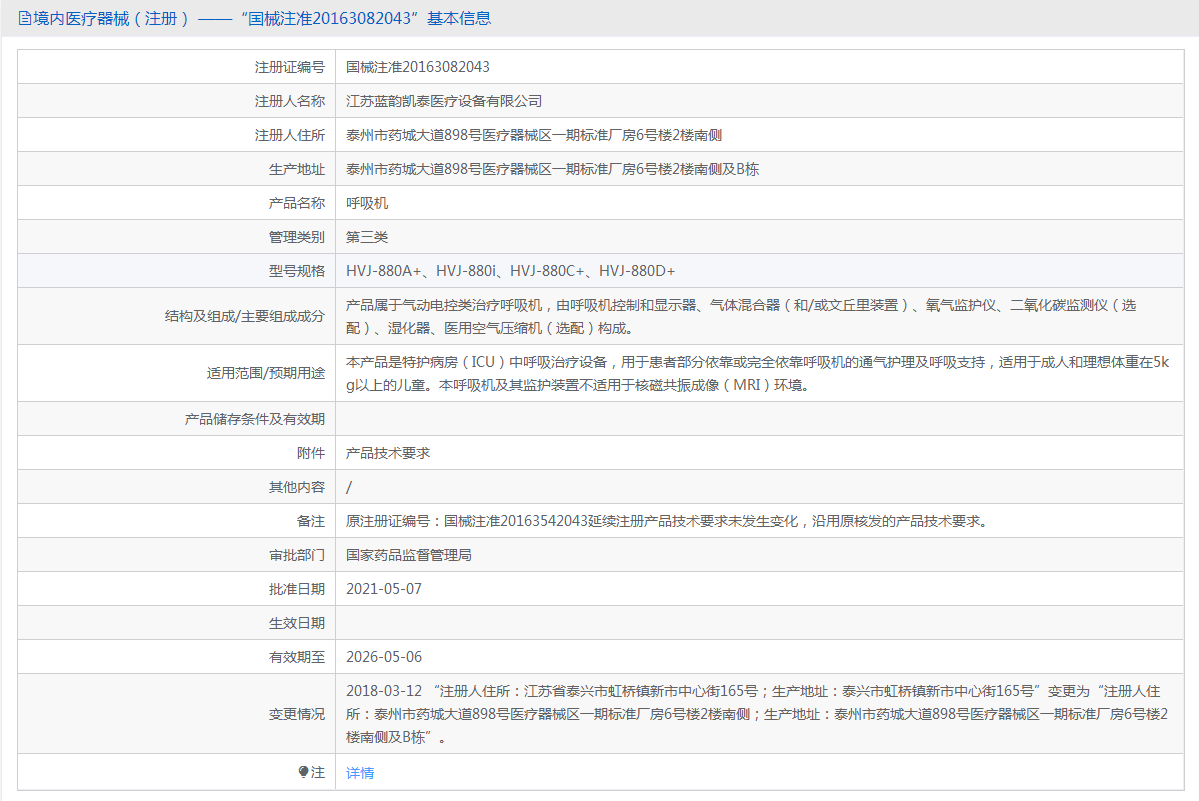Image resolution: width=1199 pixels, height=801 pixels.
Task: Select registration number 国械注准20163082043 in the table
Action: (x=418, y=67)
